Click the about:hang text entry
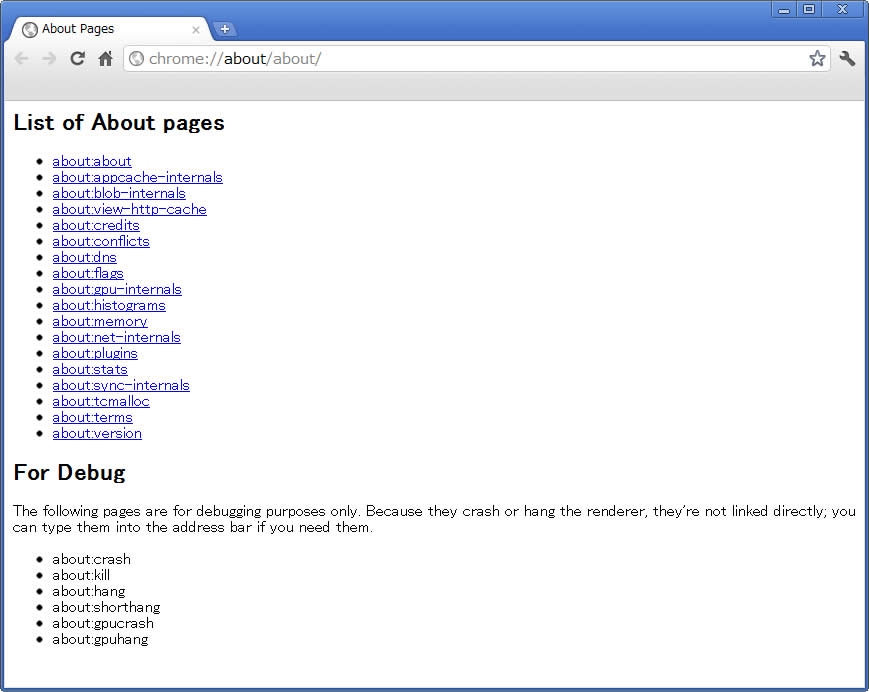Viewport: 869px width, 692px height. (x=89, y=592)
